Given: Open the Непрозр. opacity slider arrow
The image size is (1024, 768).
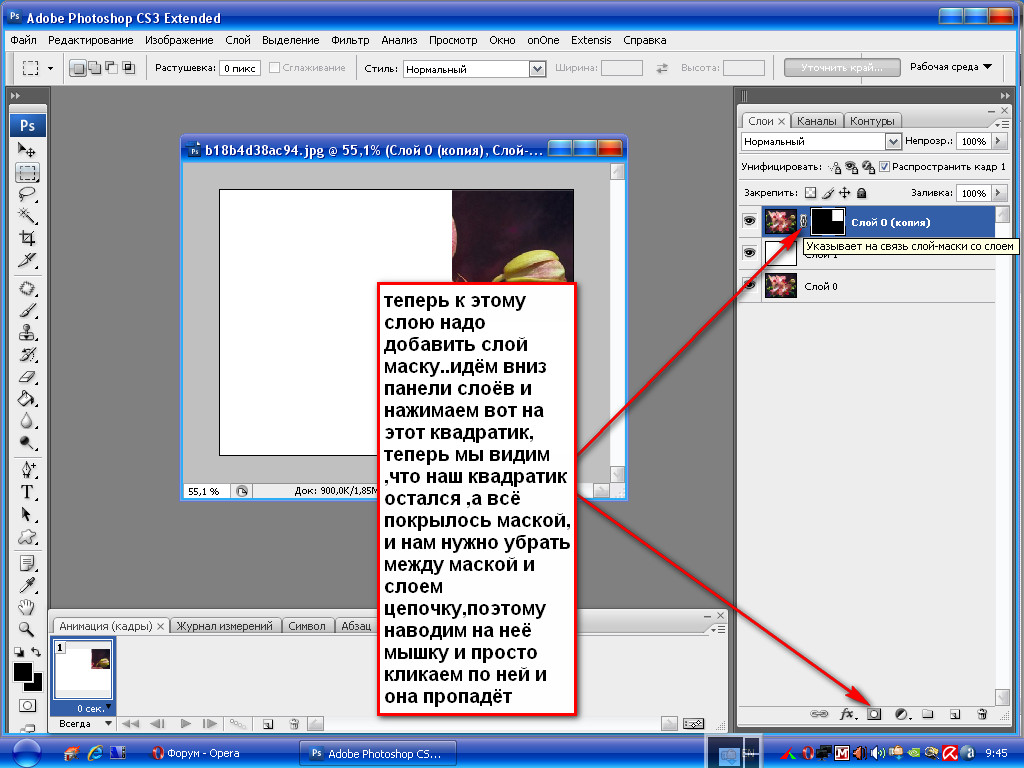Looking at the screenshot, I should 998,141.
